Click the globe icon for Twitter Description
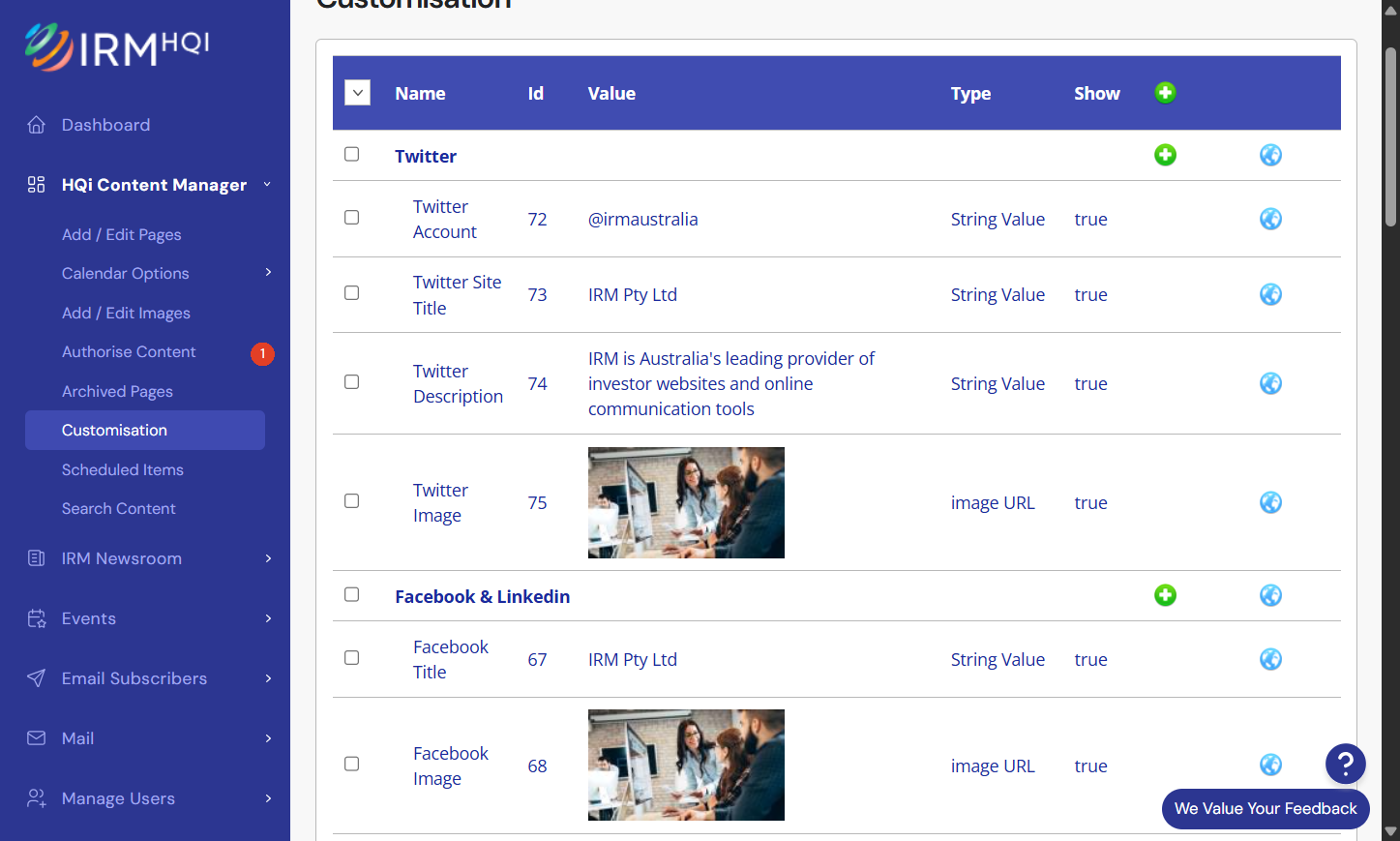1400x841 pixels. tap(1270, 383)
